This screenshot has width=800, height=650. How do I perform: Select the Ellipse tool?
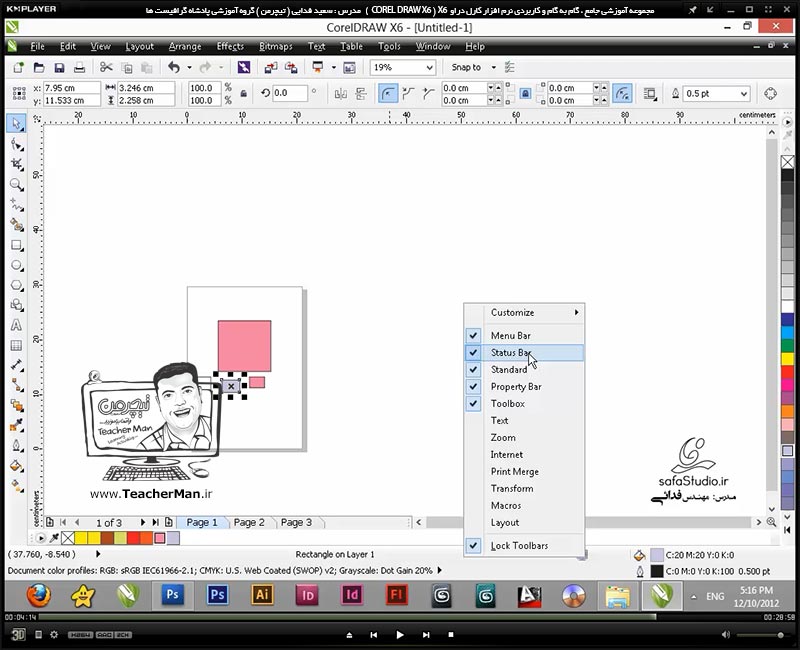[x=16, y=265]
